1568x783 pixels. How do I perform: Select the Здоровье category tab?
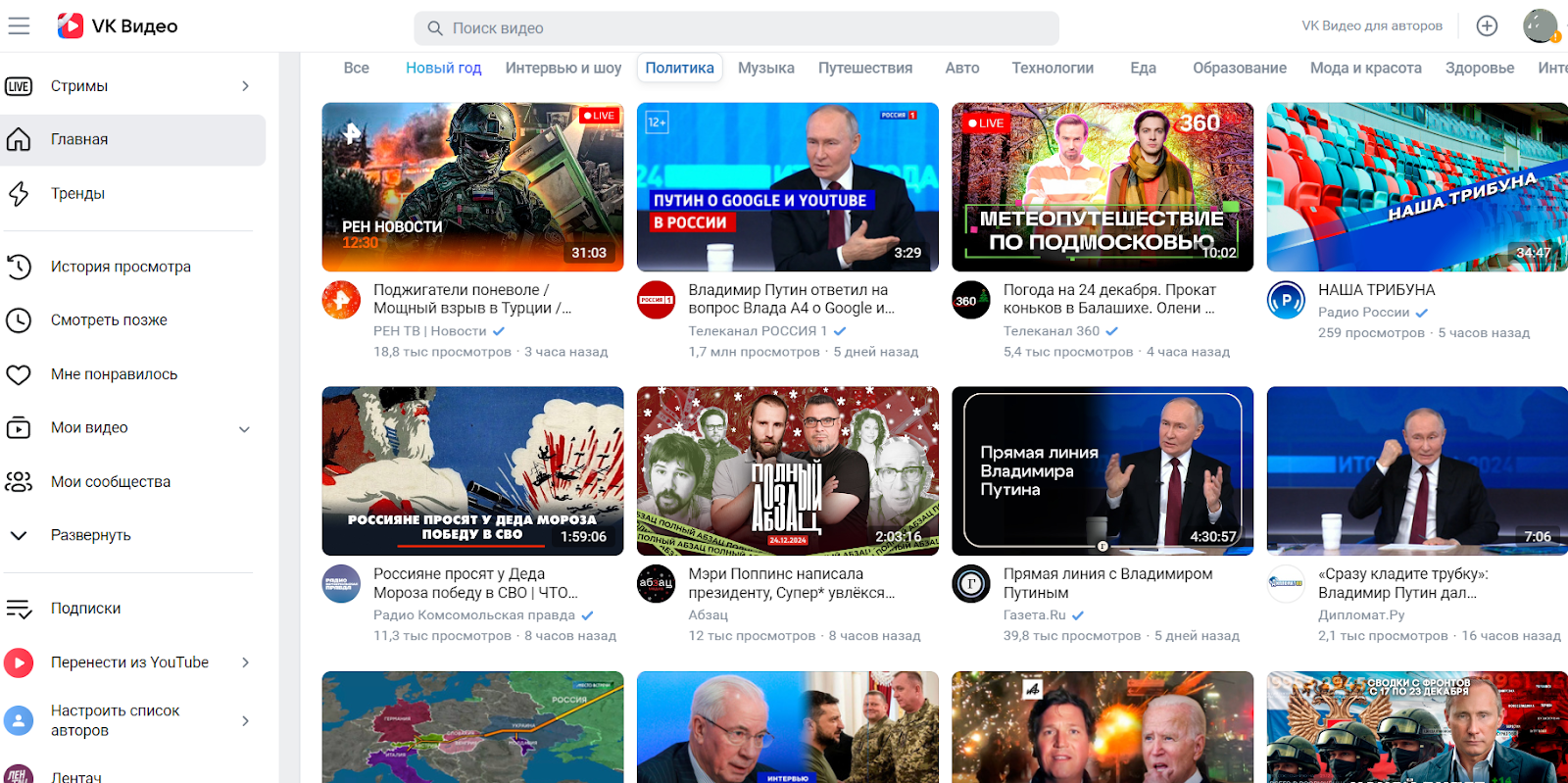tap(1480, 68)
